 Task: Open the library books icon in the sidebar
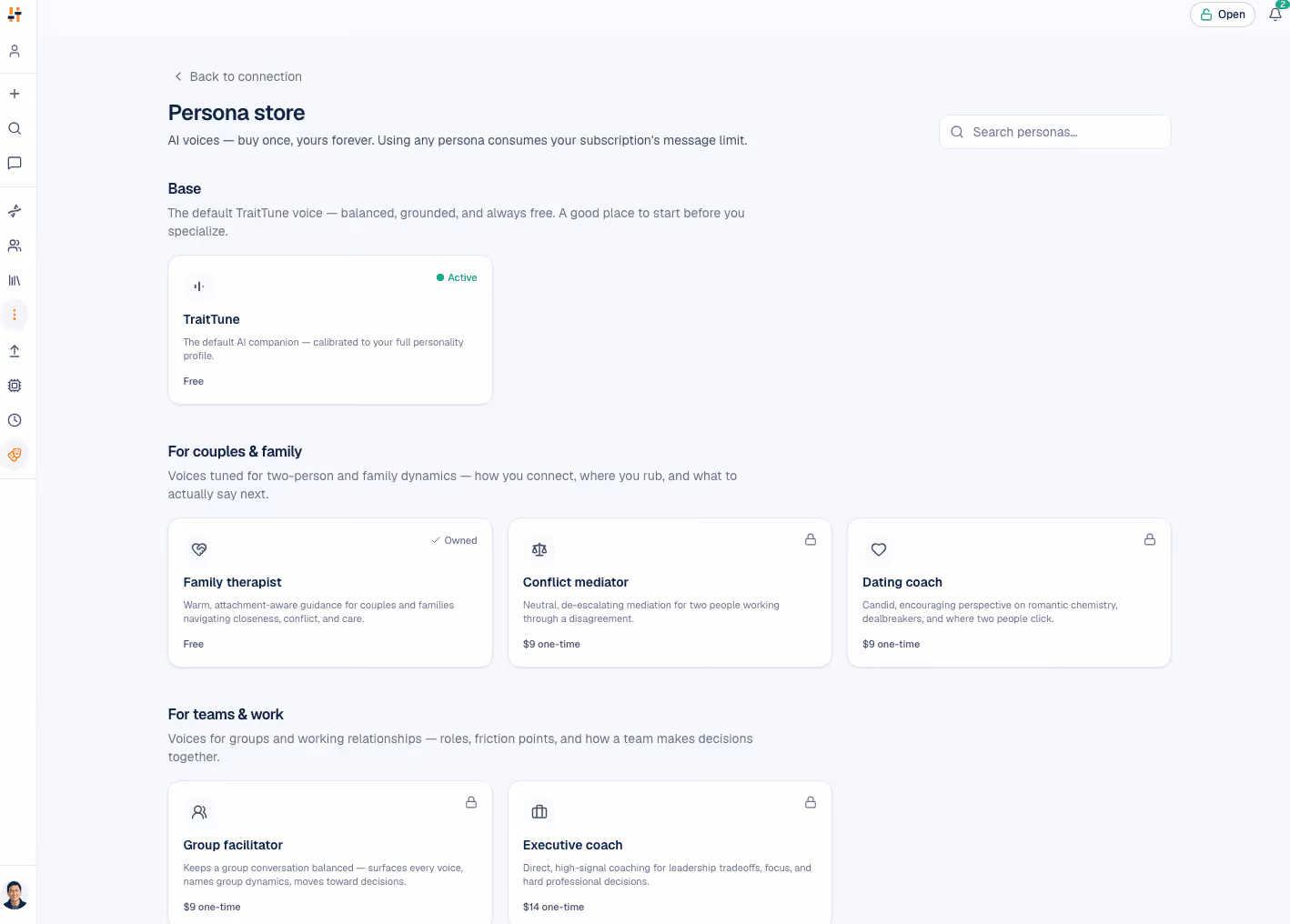pos(15,280)
